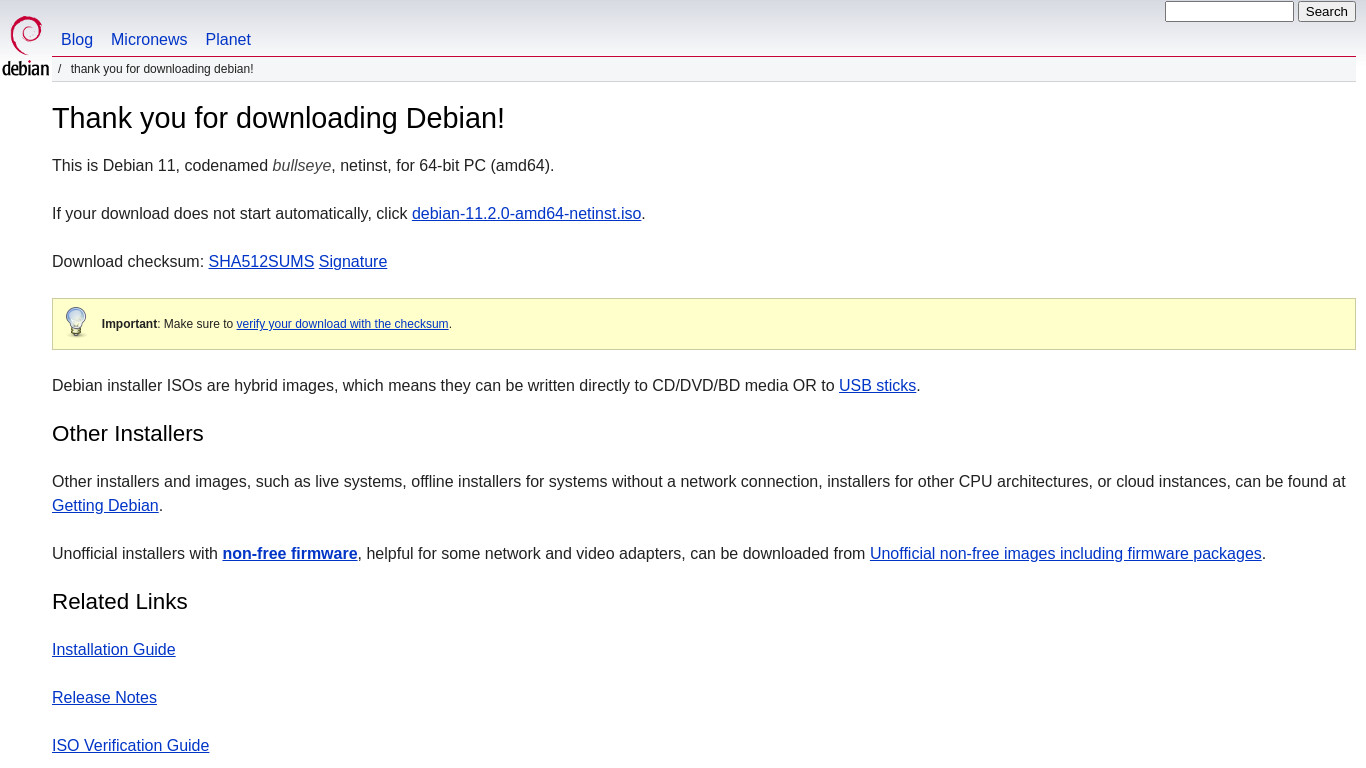Viewport: 1366px width, 768px height.
Task: Click the Search button
Action: tap(1326, 12)
